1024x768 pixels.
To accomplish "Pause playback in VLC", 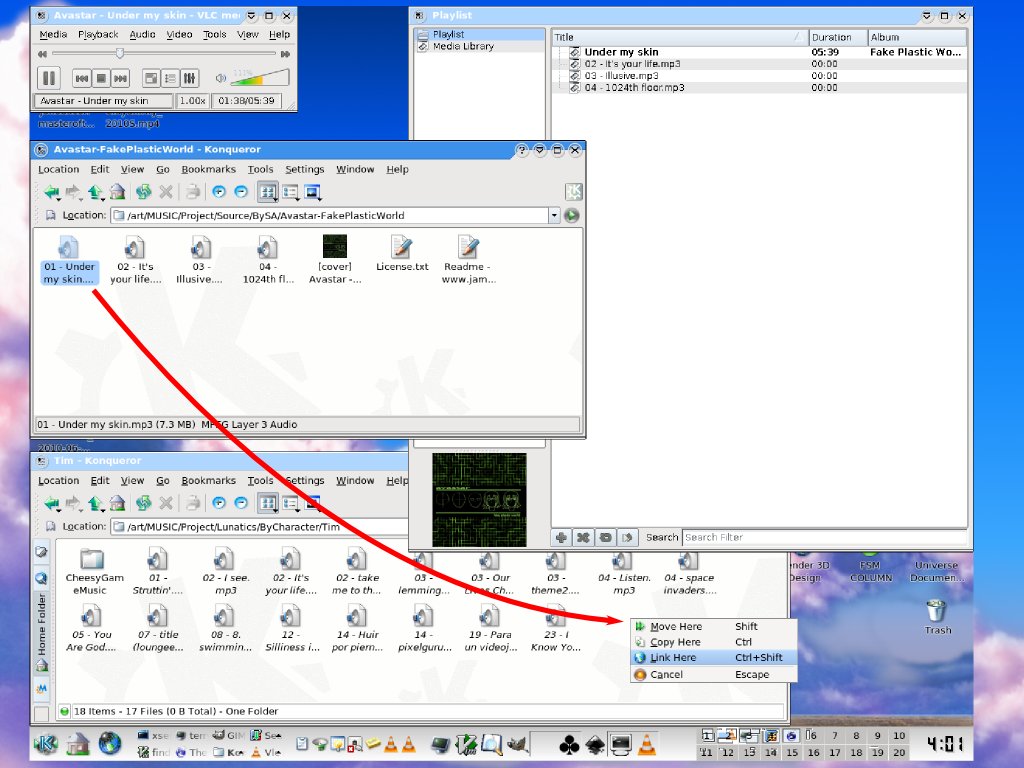I will point(49,78).
